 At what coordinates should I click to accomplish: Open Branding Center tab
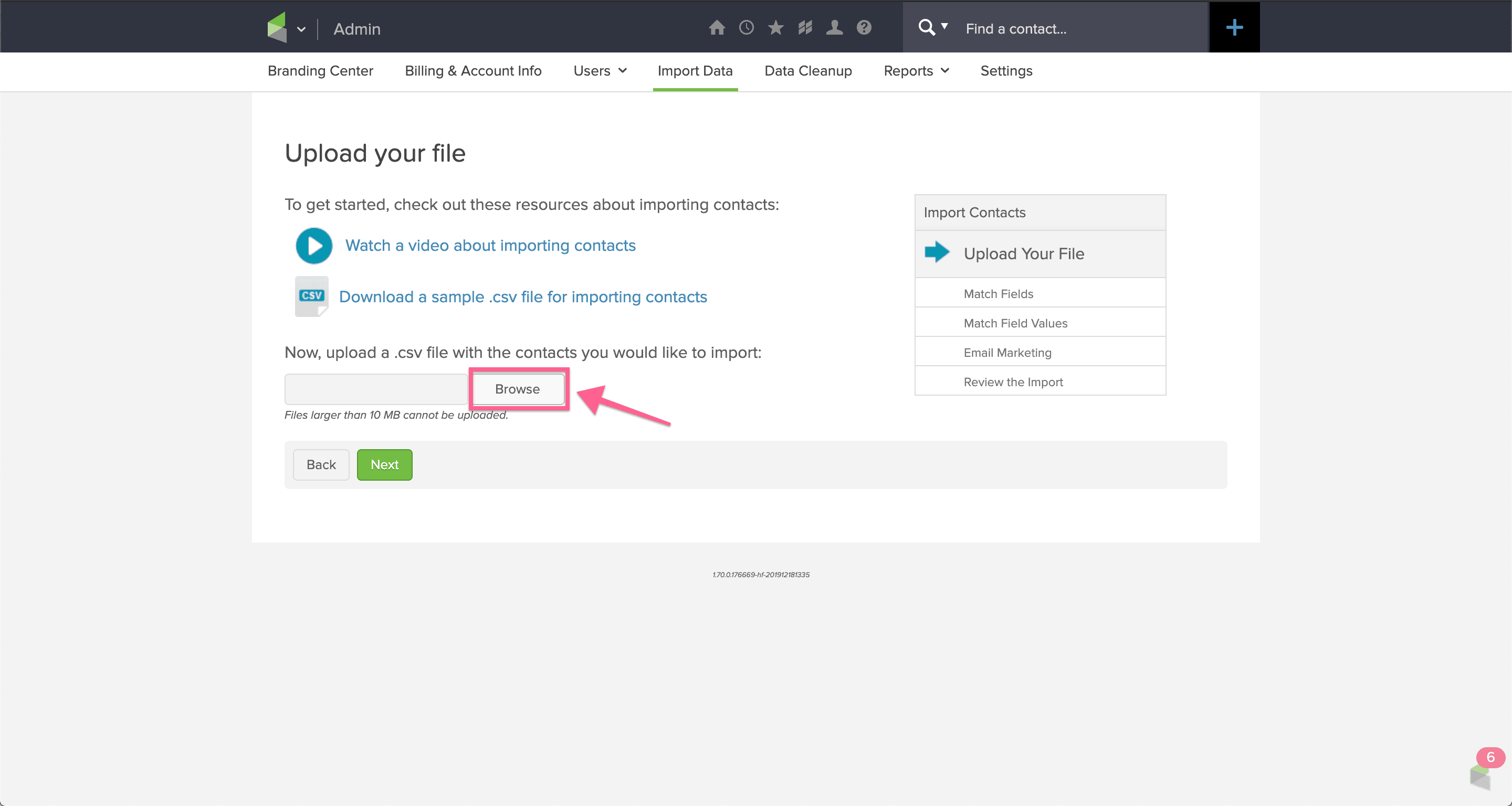[320, 71]
